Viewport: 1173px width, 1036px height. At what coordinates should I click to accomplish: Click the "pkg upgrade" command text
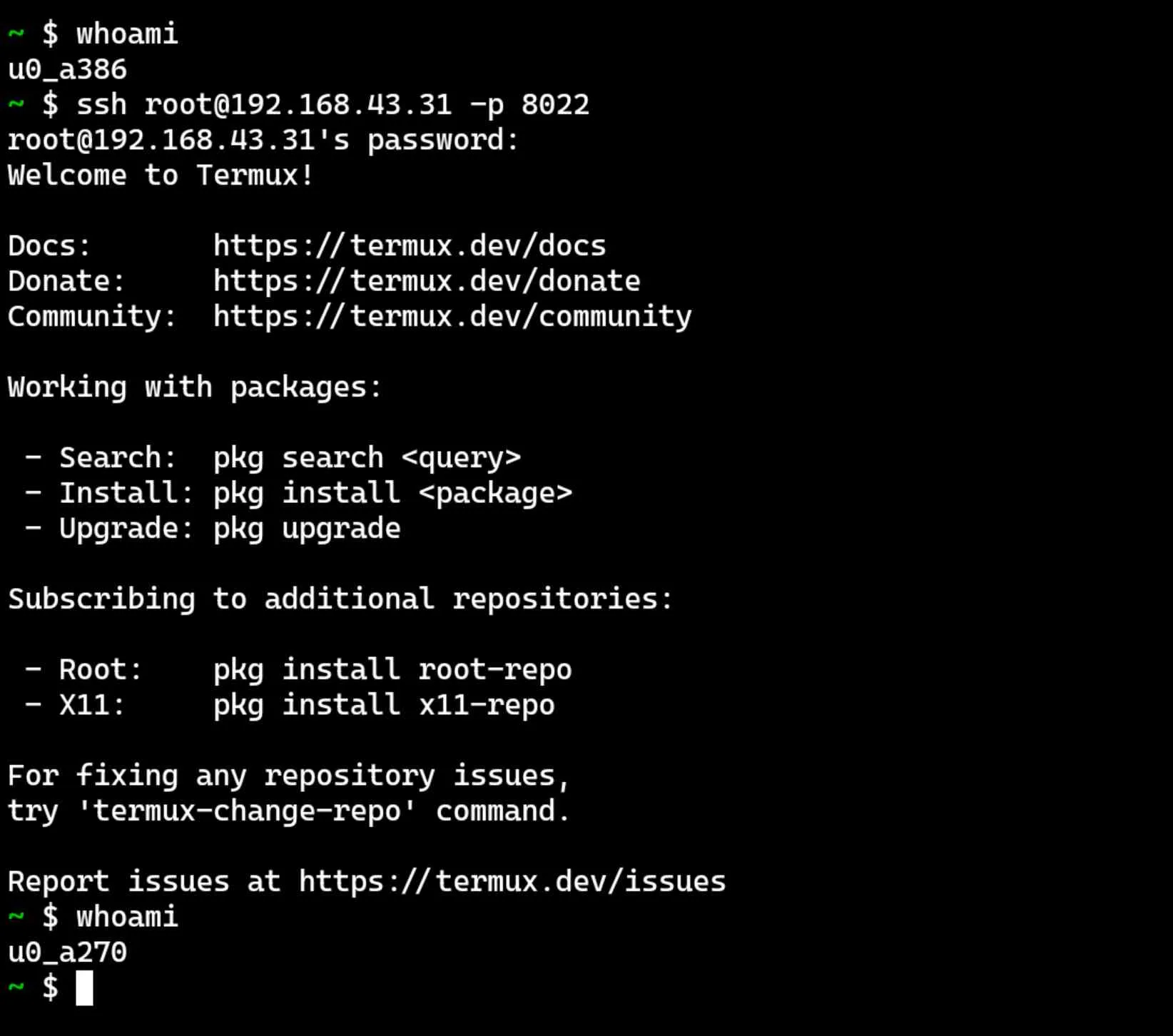307,529
